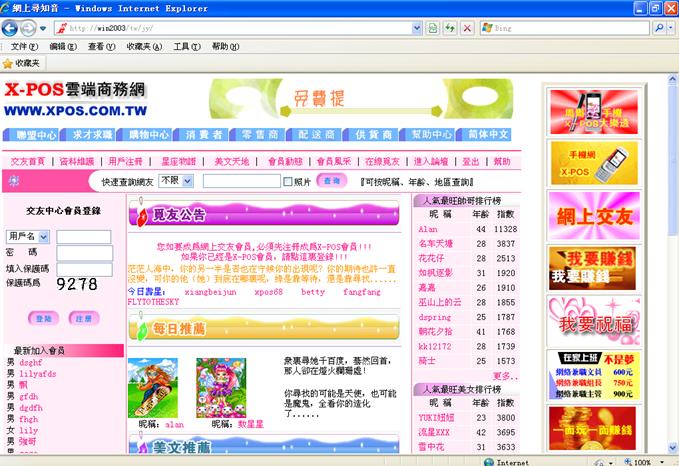Viewport: 679px width, 466px height.
Task: Click the X-POS 雲端商務網 logo
Action: (75, 99)
